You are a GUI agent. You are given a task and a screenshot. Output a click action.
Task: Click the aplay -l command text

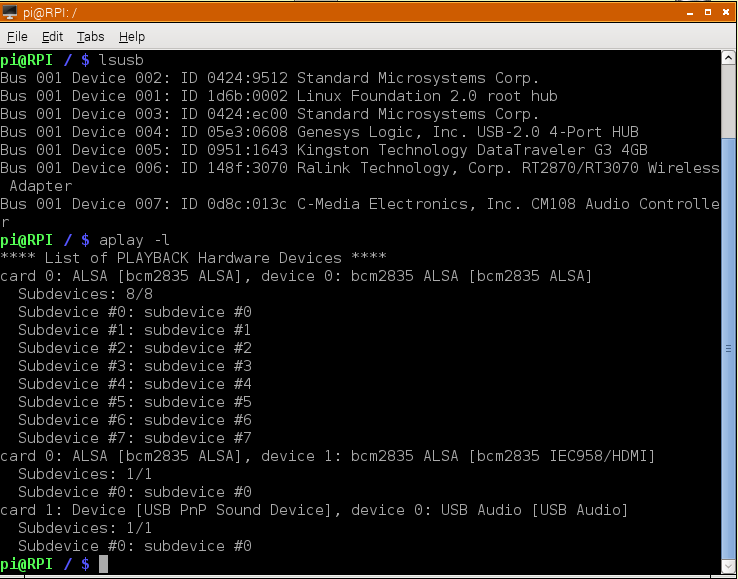(134, 240)
